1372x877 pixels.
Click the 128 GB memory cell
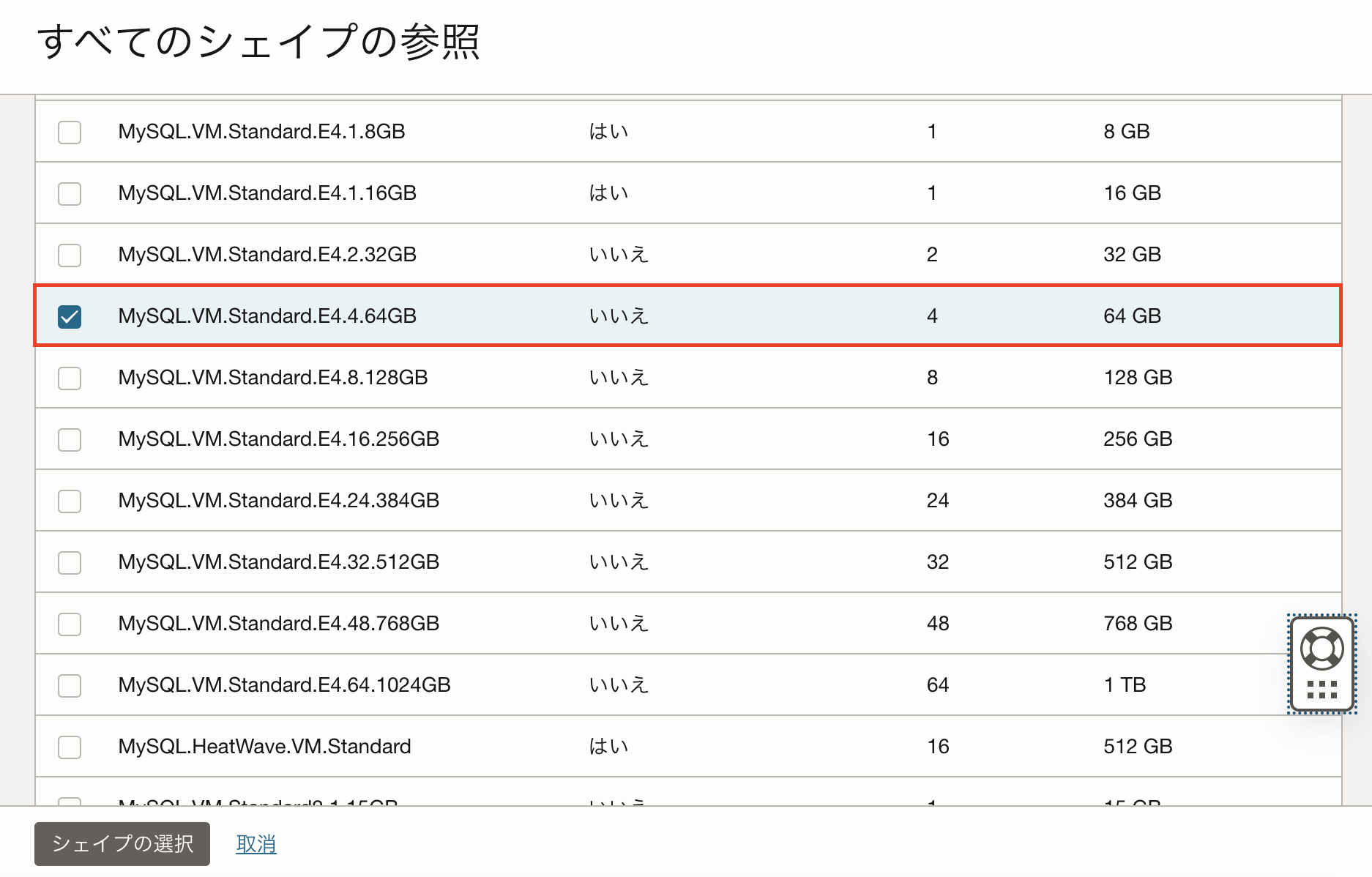(x=1138, y=378)
